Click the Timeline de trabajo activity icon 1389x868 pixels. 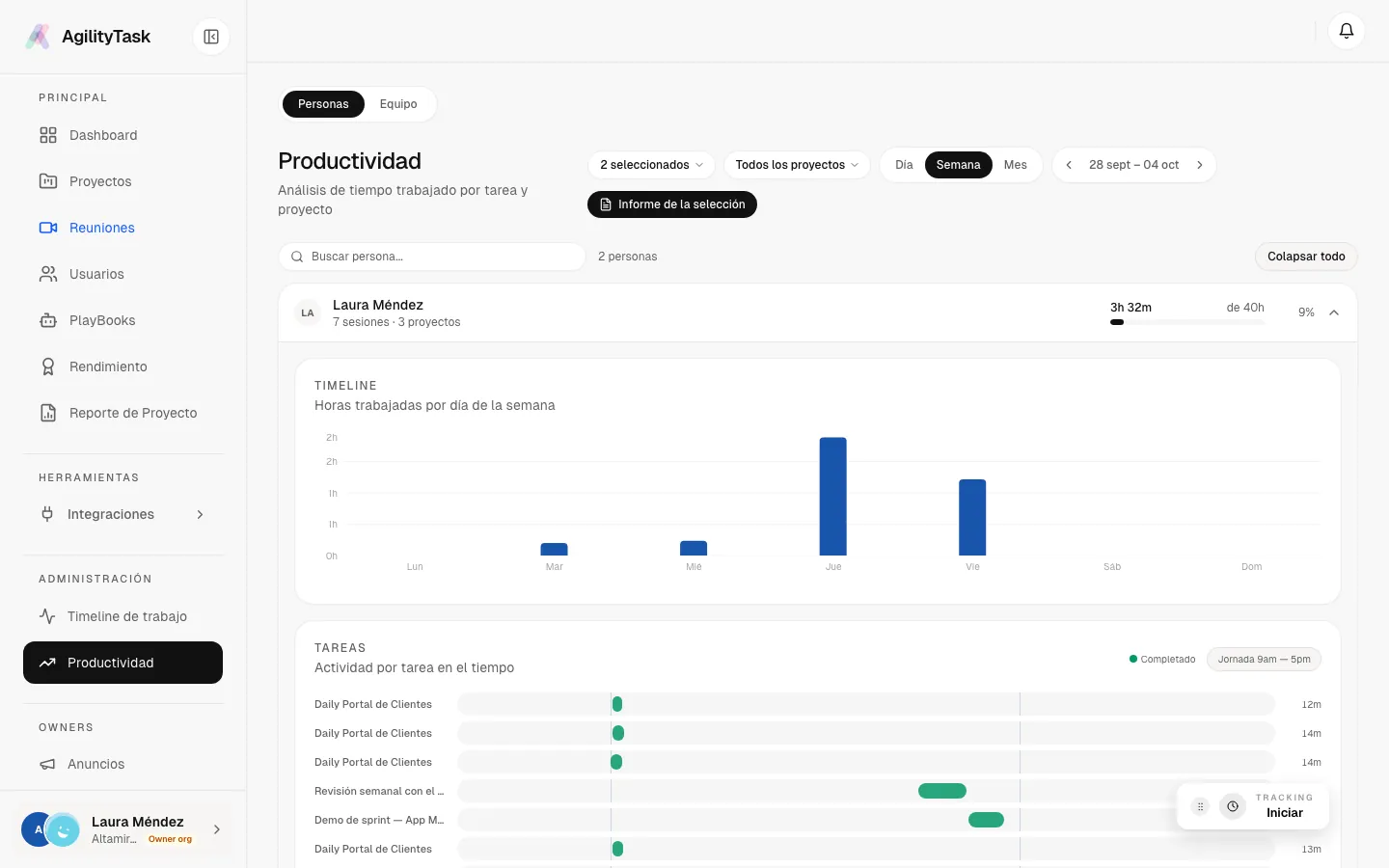[47, 616]
